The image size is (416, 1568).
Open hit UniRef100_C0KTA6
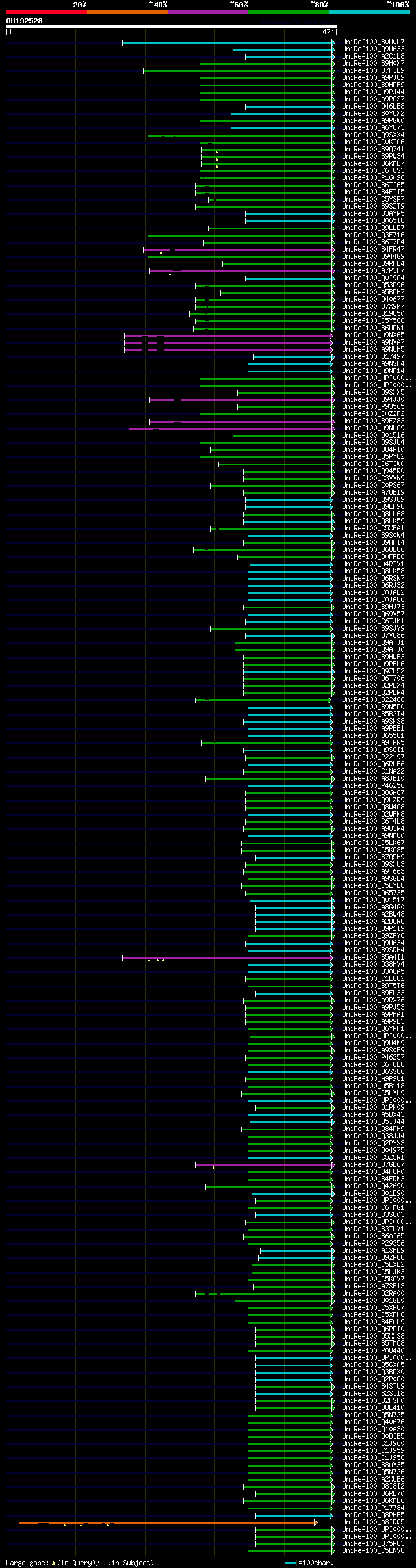click(x=373, y=142)
